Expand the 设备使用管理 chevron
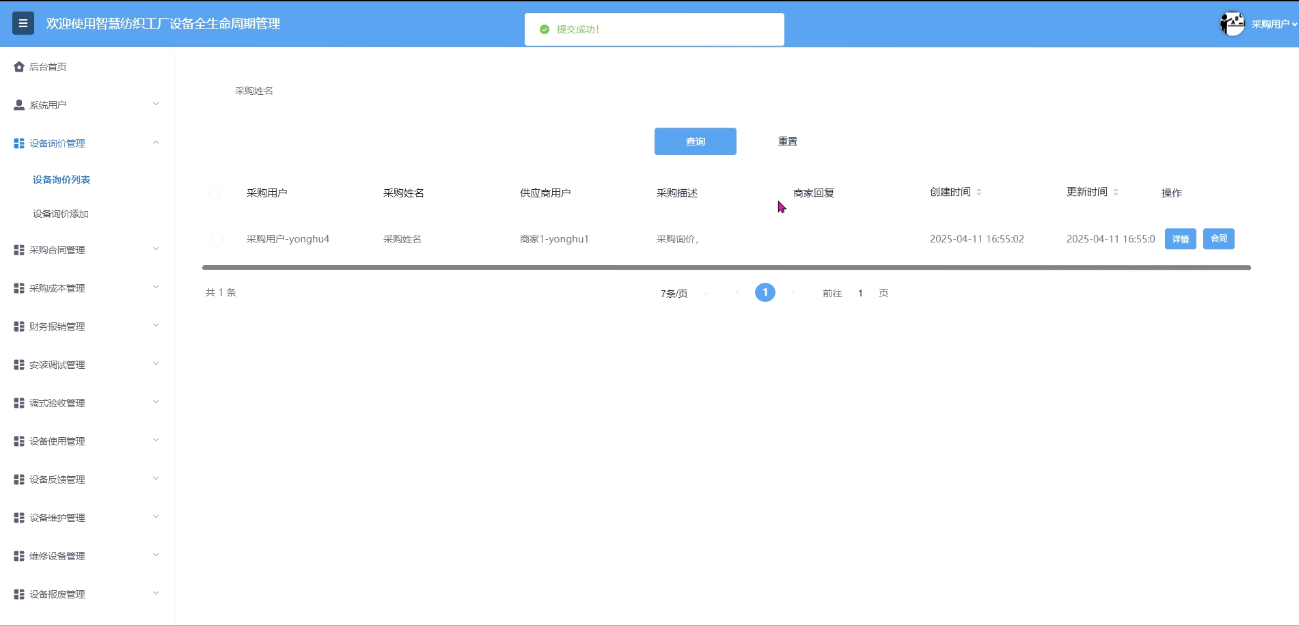This screenshot has height=626, width=1299. (156, 440)
